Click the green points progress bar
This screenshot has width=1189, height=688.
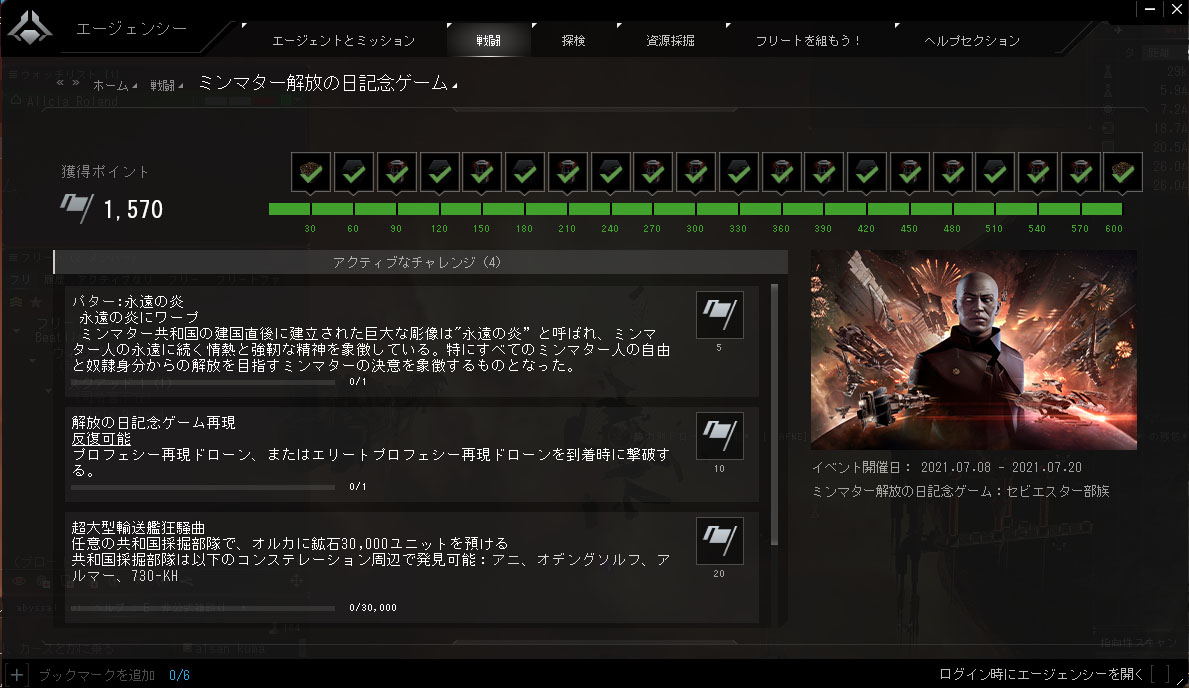click(x=695, y=209)
